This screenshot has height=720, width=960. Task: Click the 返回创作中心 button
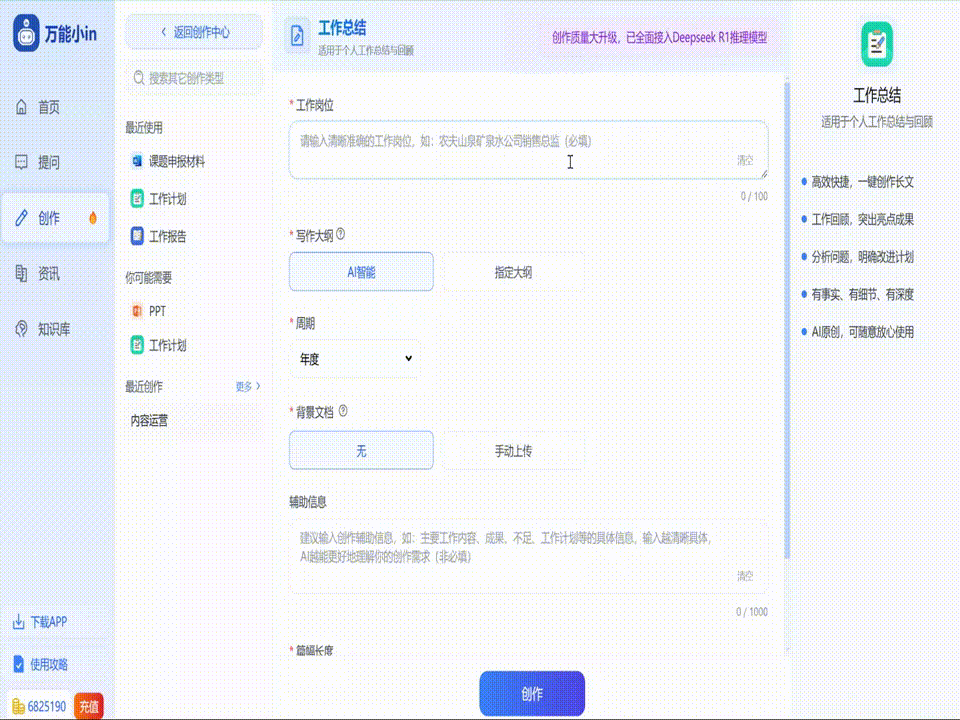pyautogui.click(x=194, y=32)
